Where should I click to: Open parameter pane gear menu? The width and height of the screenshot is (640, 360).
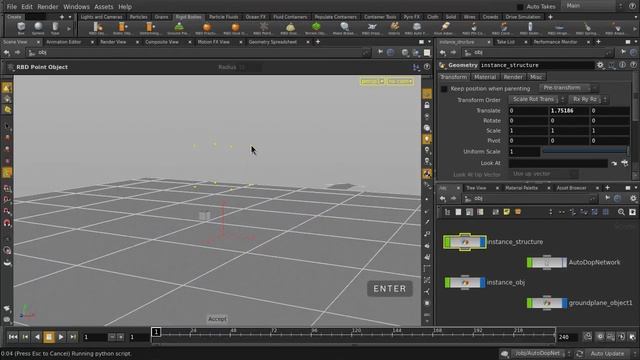600,65
